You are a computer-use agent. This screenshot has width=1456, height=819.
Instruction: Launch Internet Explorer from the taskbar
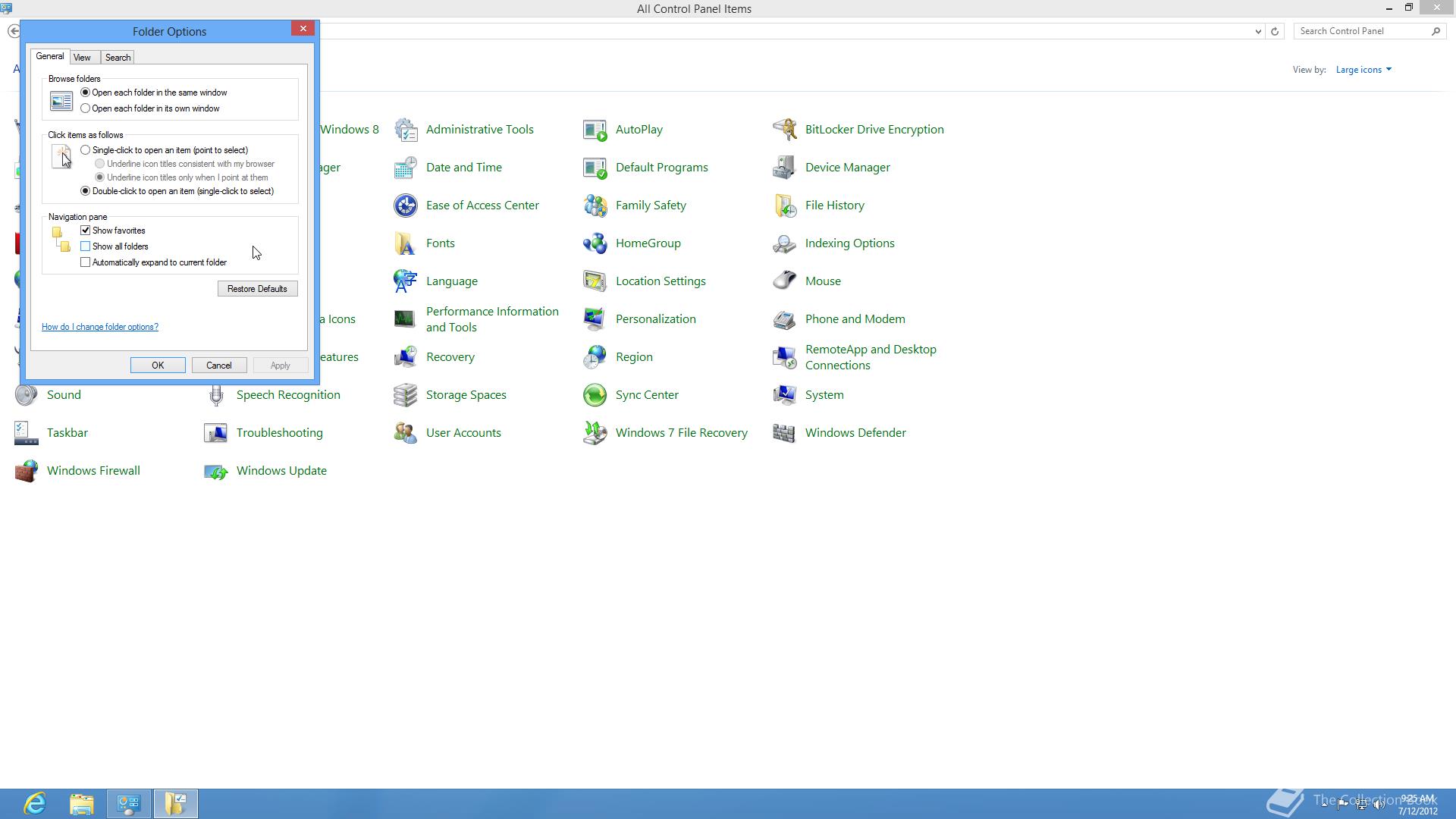point(35,804)
